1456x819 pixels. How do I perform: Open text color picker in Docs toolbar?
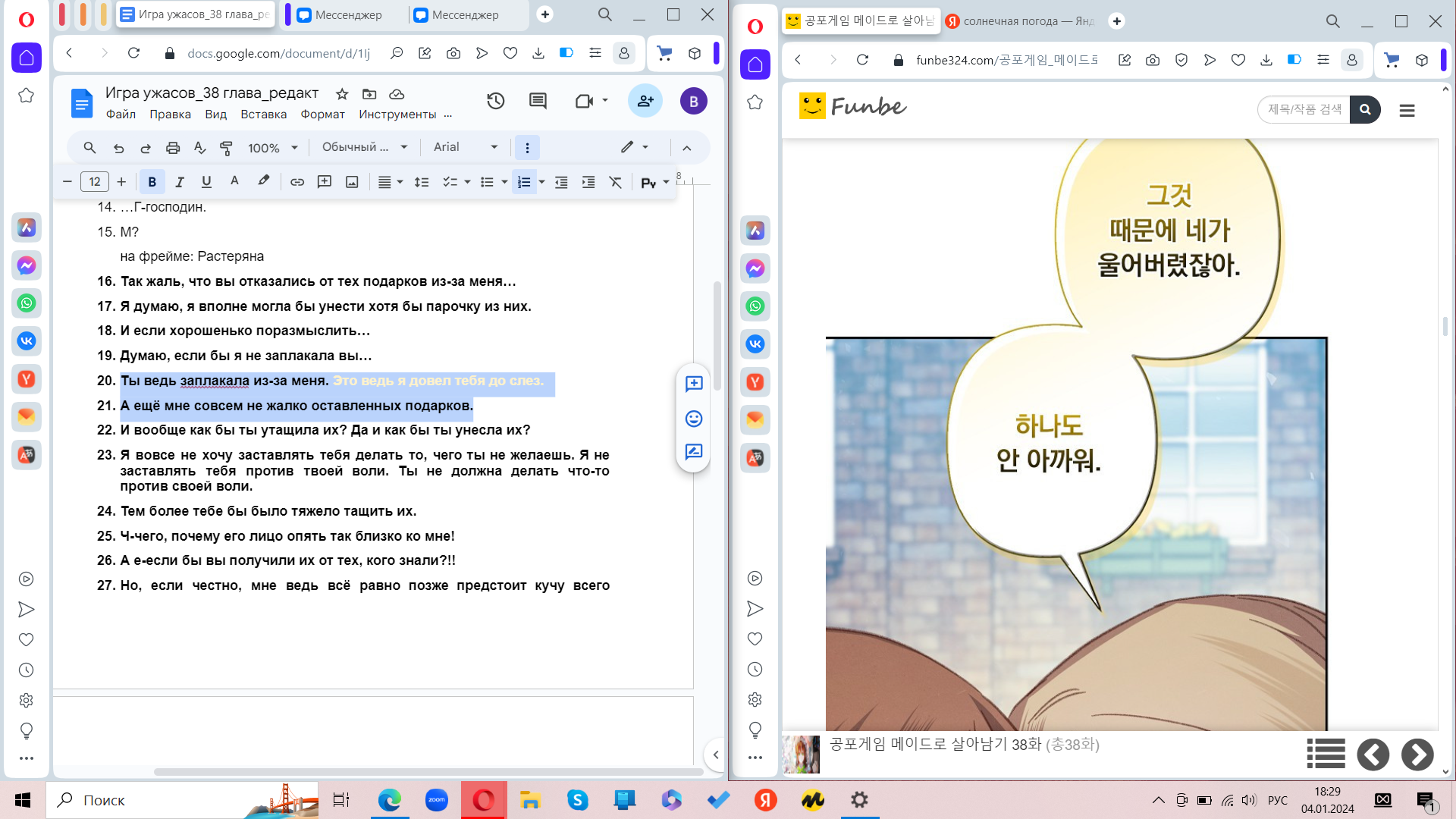click(x=234, y=182)
